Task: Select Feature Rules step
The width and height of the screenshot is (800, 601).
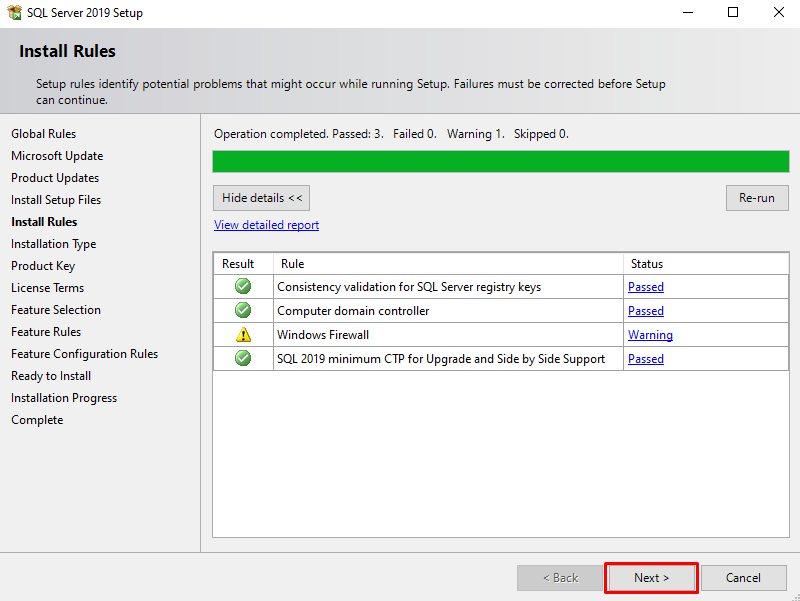Action: point(46,332)
